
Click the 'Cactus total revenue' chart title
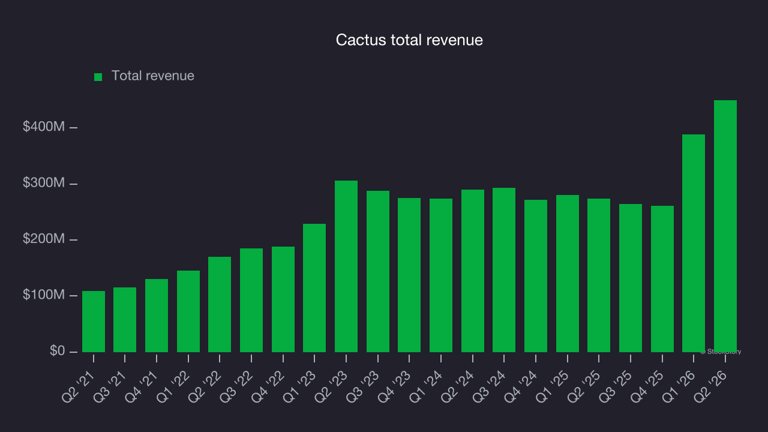click(x=409, y=40)
